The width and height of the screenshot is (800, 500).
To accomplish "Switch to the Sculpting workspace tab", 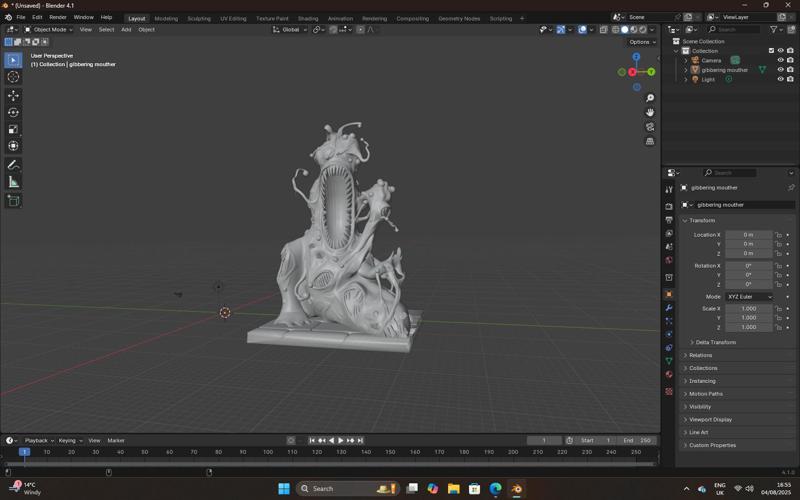I will [x=199, y=18].
